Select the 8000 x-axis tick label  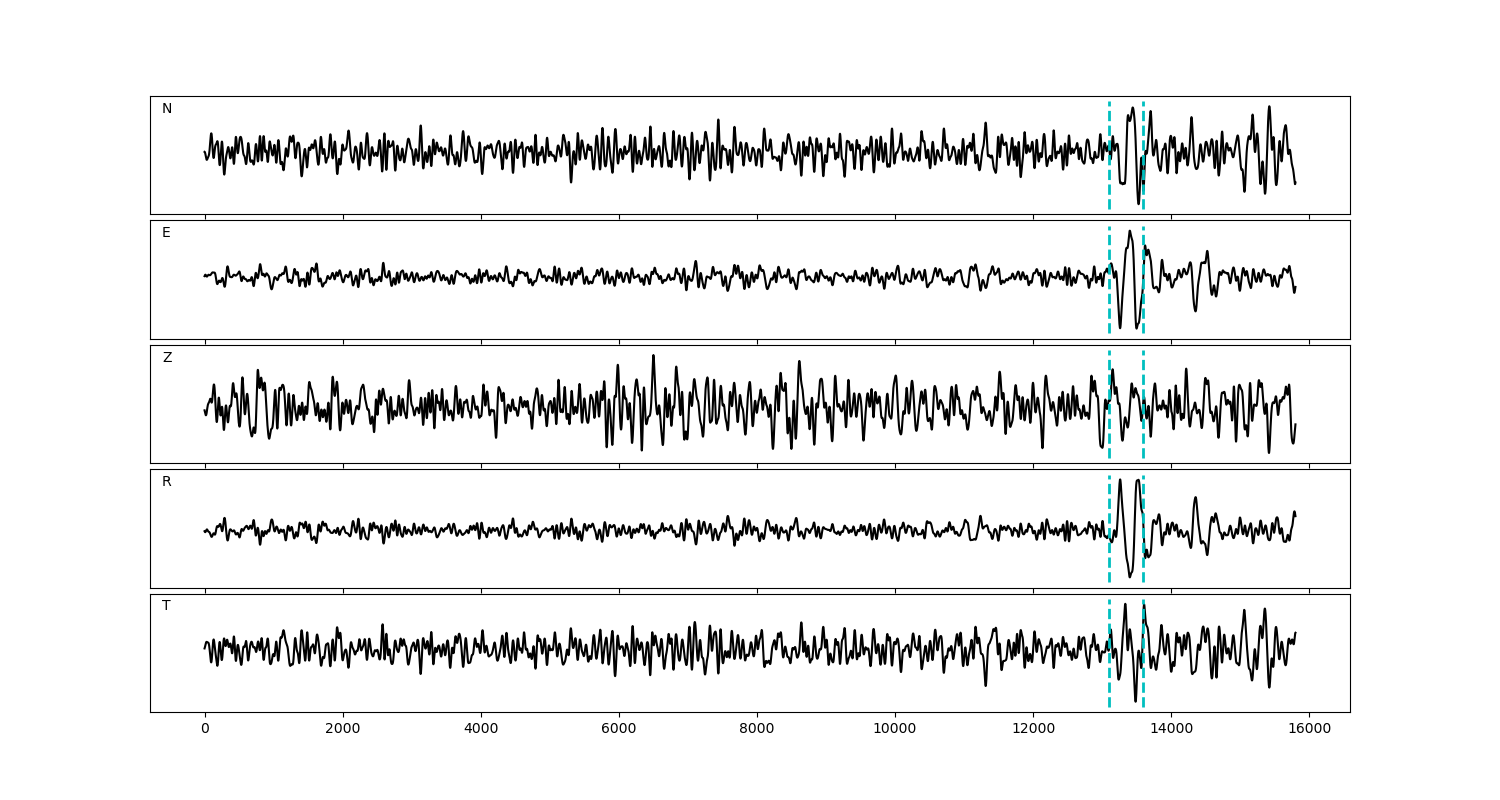coord(757,730)
